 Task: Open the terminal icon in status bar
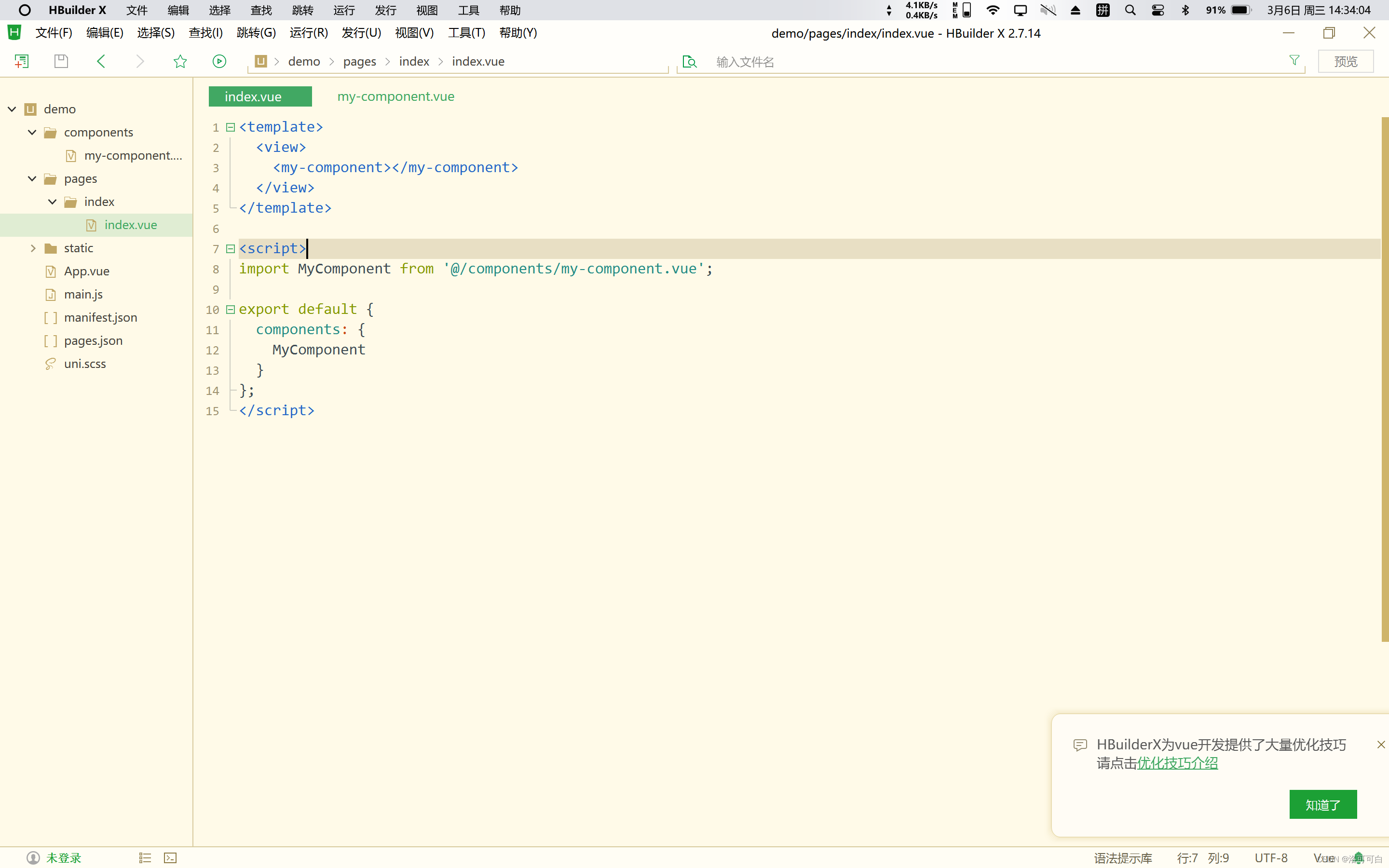tap(170, 858)
